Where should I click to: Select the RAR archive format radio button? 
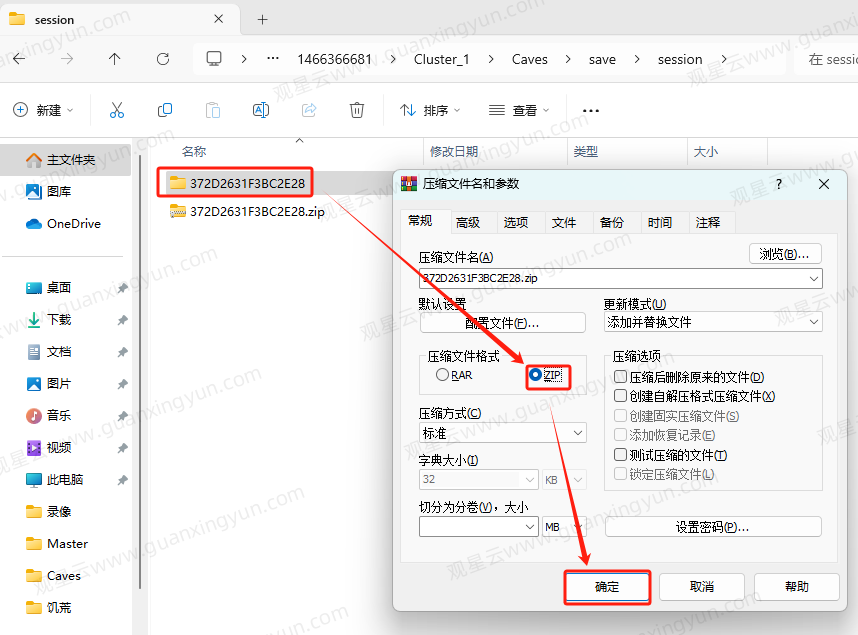coord(443,375)
